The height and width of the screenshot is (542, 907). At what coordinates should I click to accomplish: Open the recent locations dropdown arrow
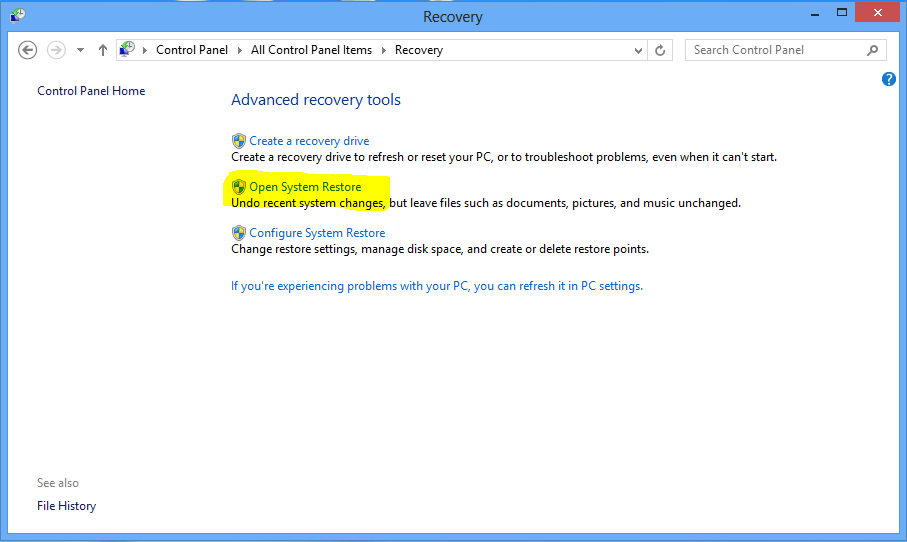(x=80, y=50)
